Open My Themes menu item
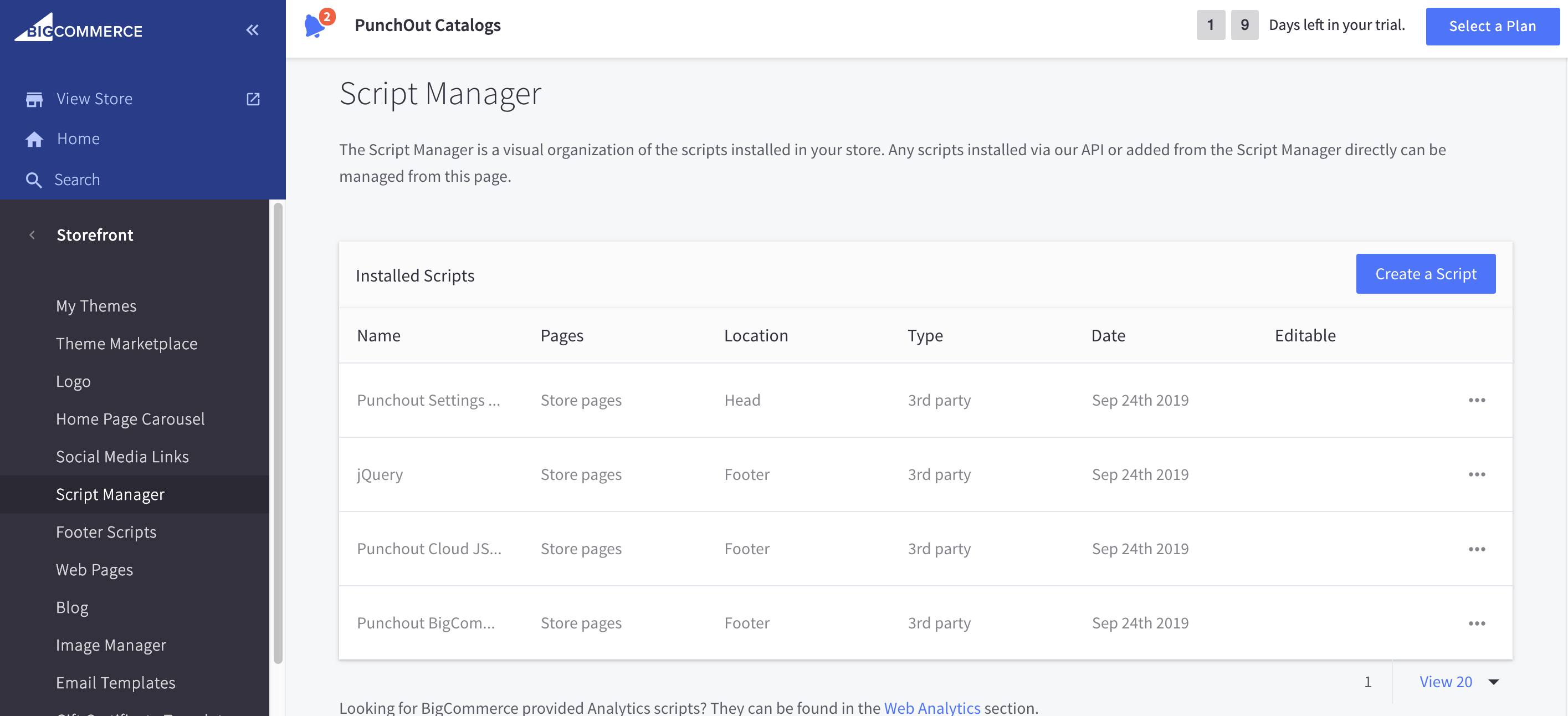The height and width of the screenshot is (716, 1568). point(96,306)
